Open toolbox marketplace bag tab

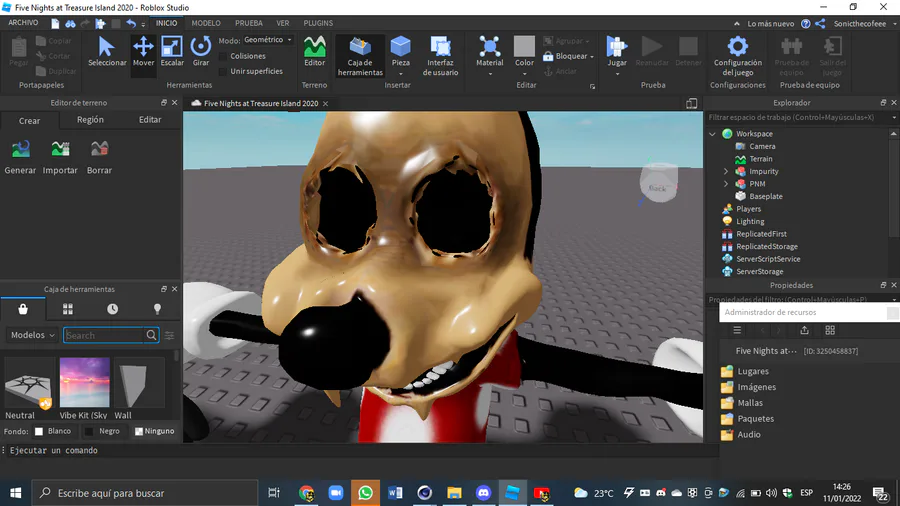(23, 309)
